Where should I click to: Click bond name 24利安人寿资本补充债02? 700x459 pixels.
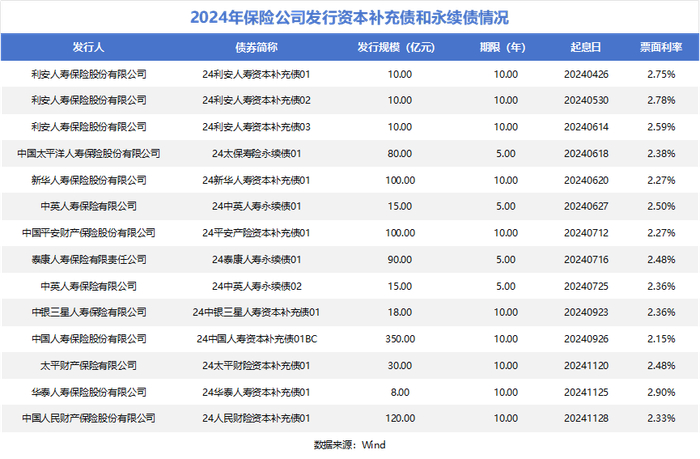(x=256, y=100)
